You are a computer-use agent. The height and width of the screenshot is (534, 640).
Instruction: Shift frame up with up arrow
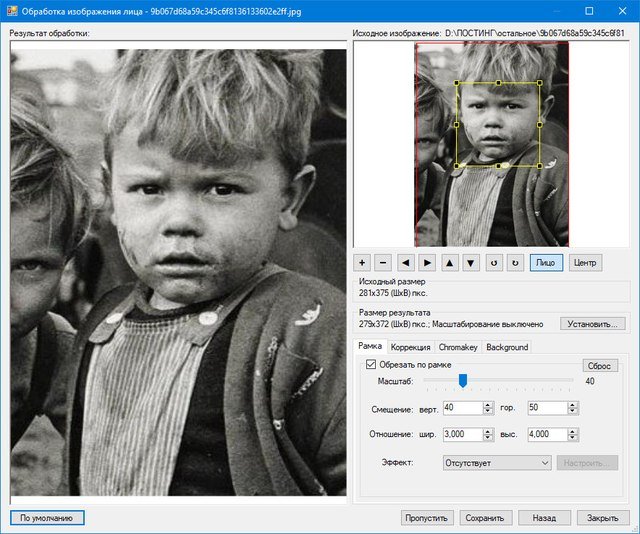(x=449, y=263)
